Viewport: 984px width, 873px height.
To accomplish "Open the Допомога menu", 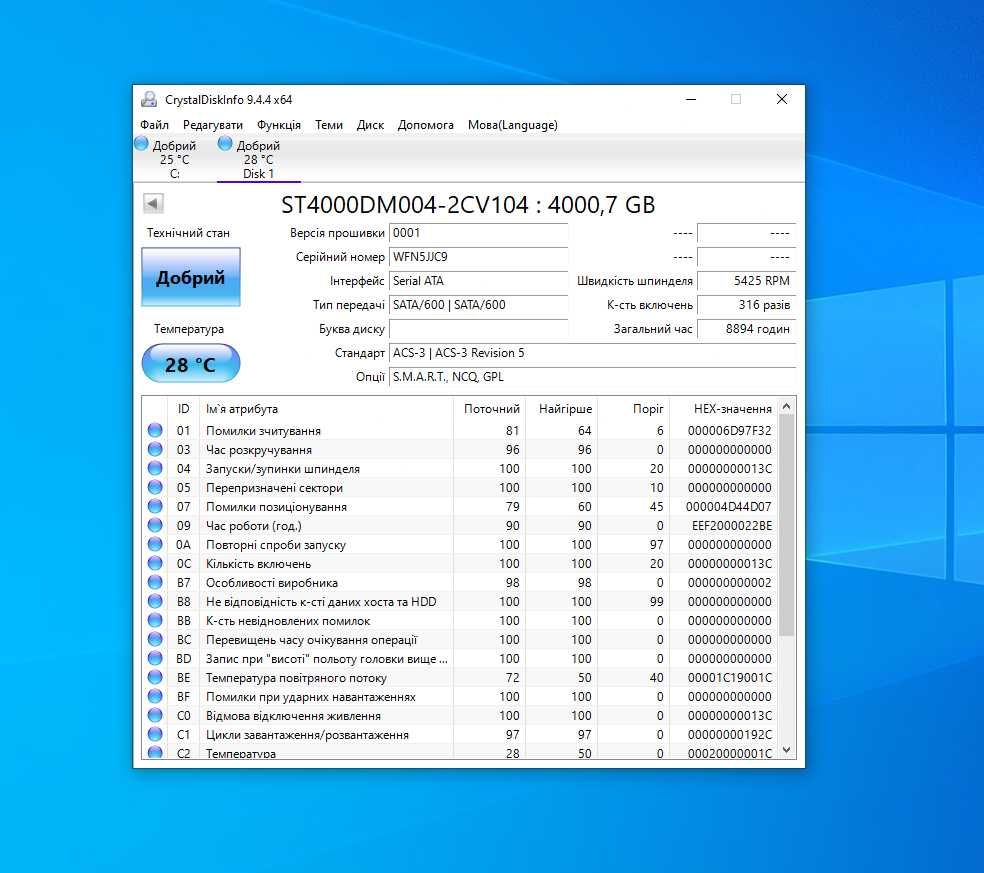I will pyautogui.click(x=425, y=125).
